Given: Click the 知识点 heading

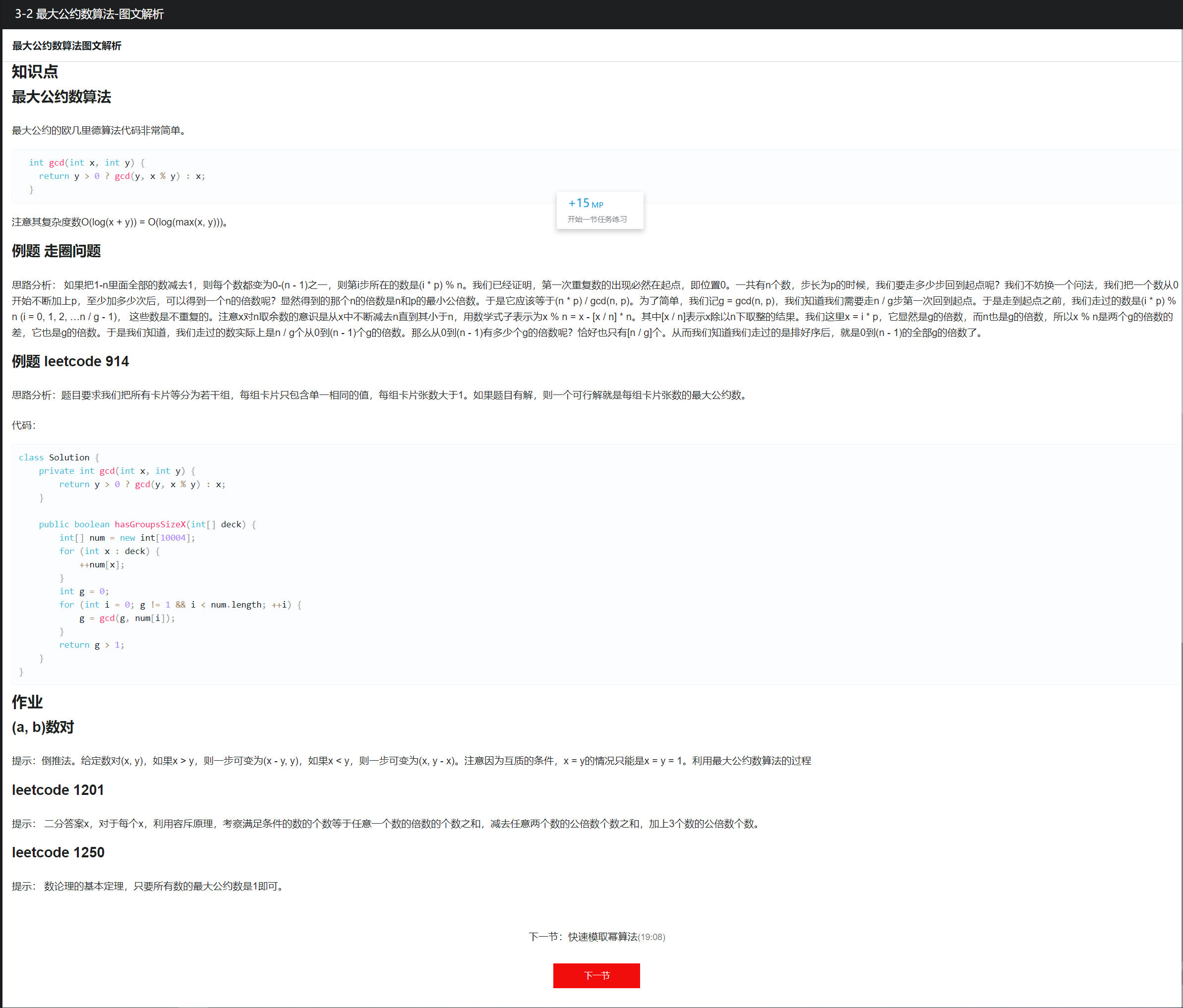Looking at the screenshot, I should (x=35, y=72).
